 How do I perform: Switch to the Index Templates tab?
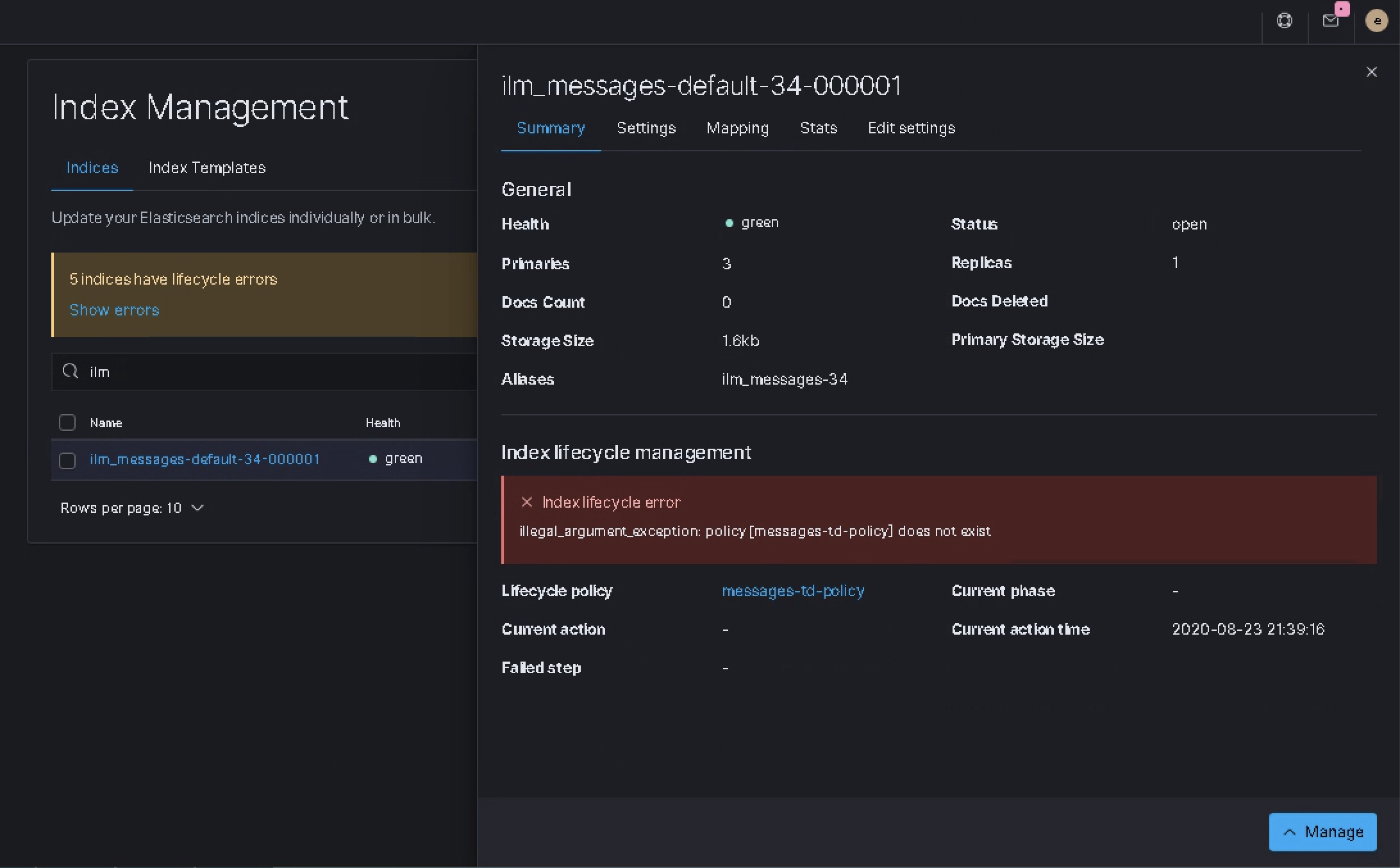tap(206, 168)
